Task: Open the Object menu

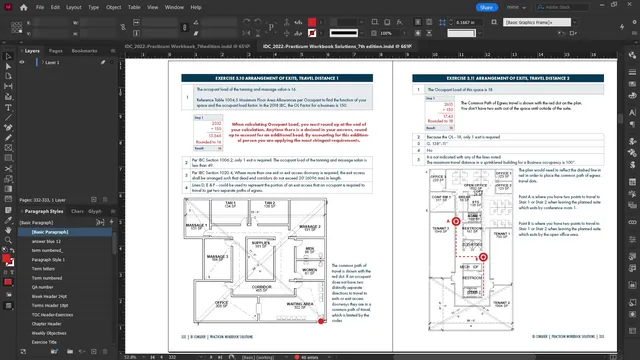Action: 113,7
